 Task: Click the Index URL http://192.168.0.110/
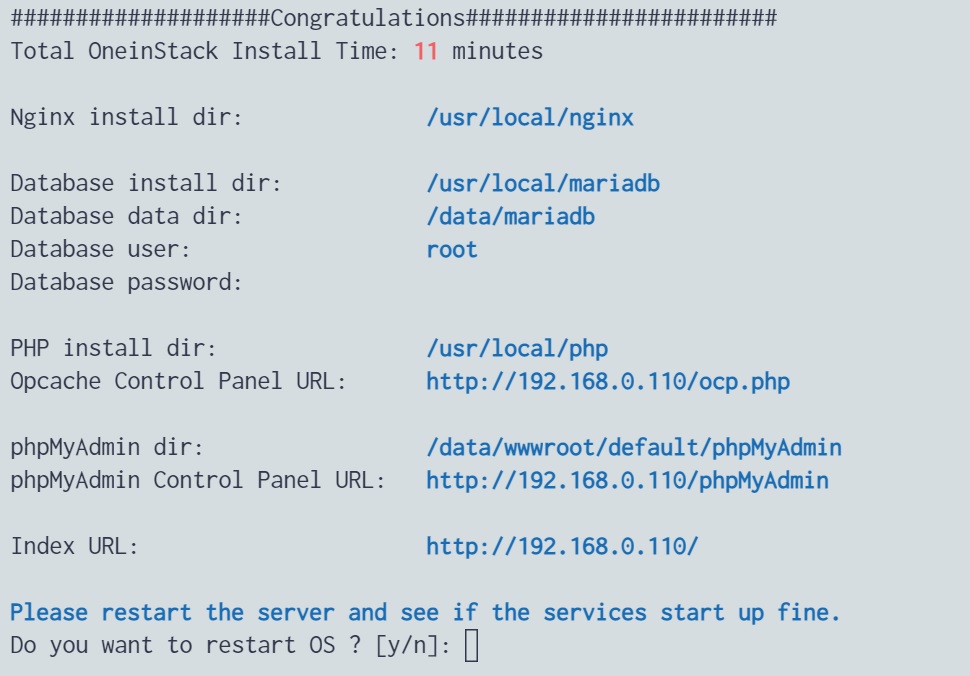click(x=562, y=547)
